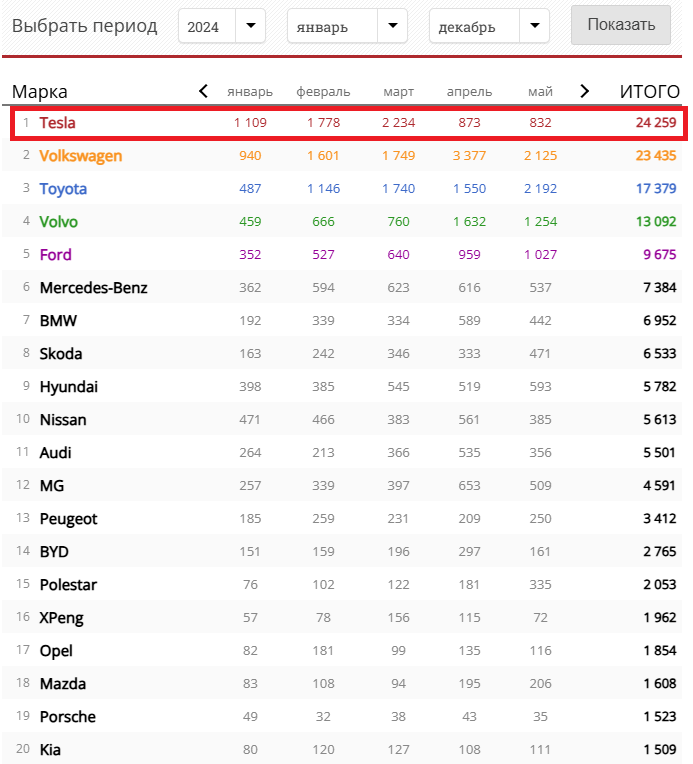Expand the январь start month dropdown

[347, 26]
